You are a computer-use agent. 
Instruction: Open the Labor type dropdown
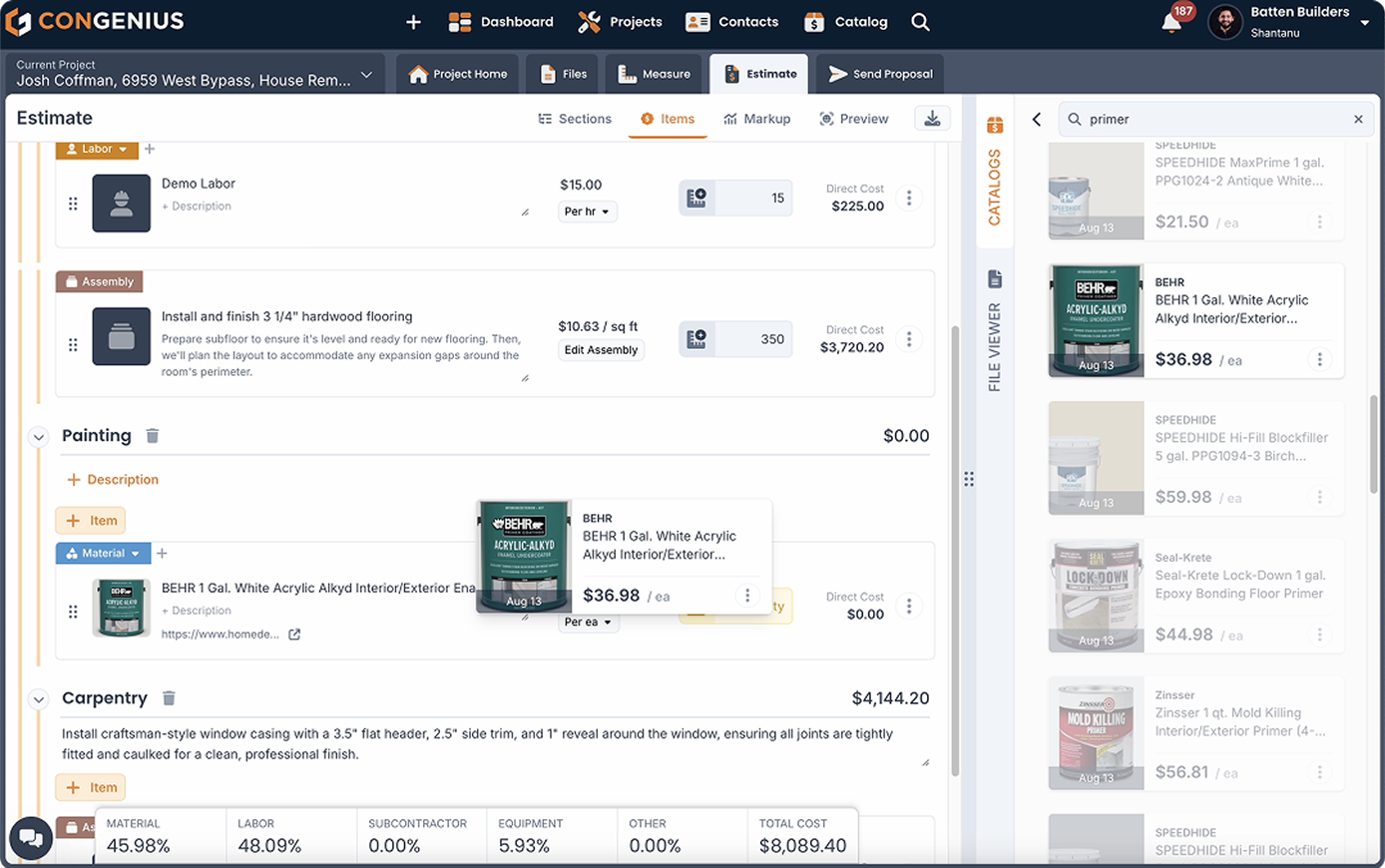point(97,149)
